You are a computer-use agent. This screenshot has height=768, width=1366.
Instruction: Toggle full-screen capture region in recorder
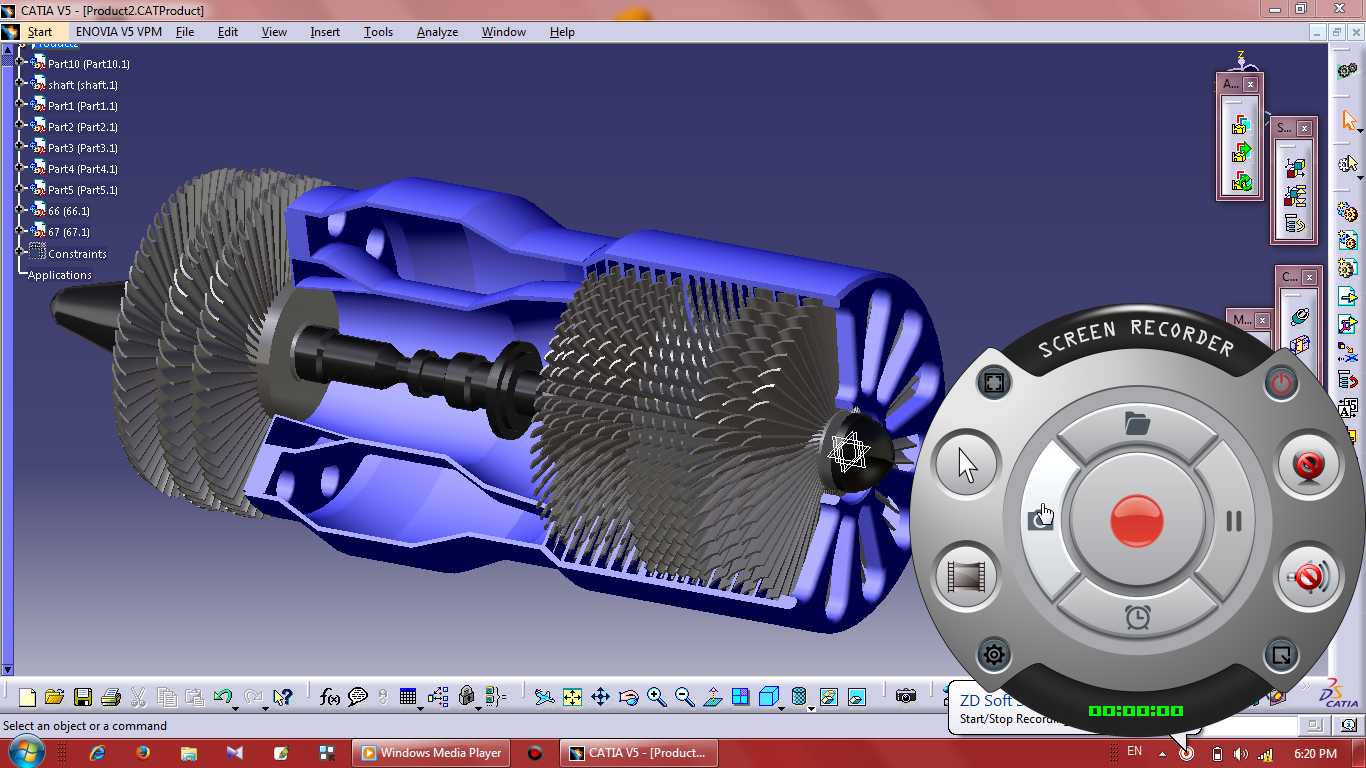994,382
